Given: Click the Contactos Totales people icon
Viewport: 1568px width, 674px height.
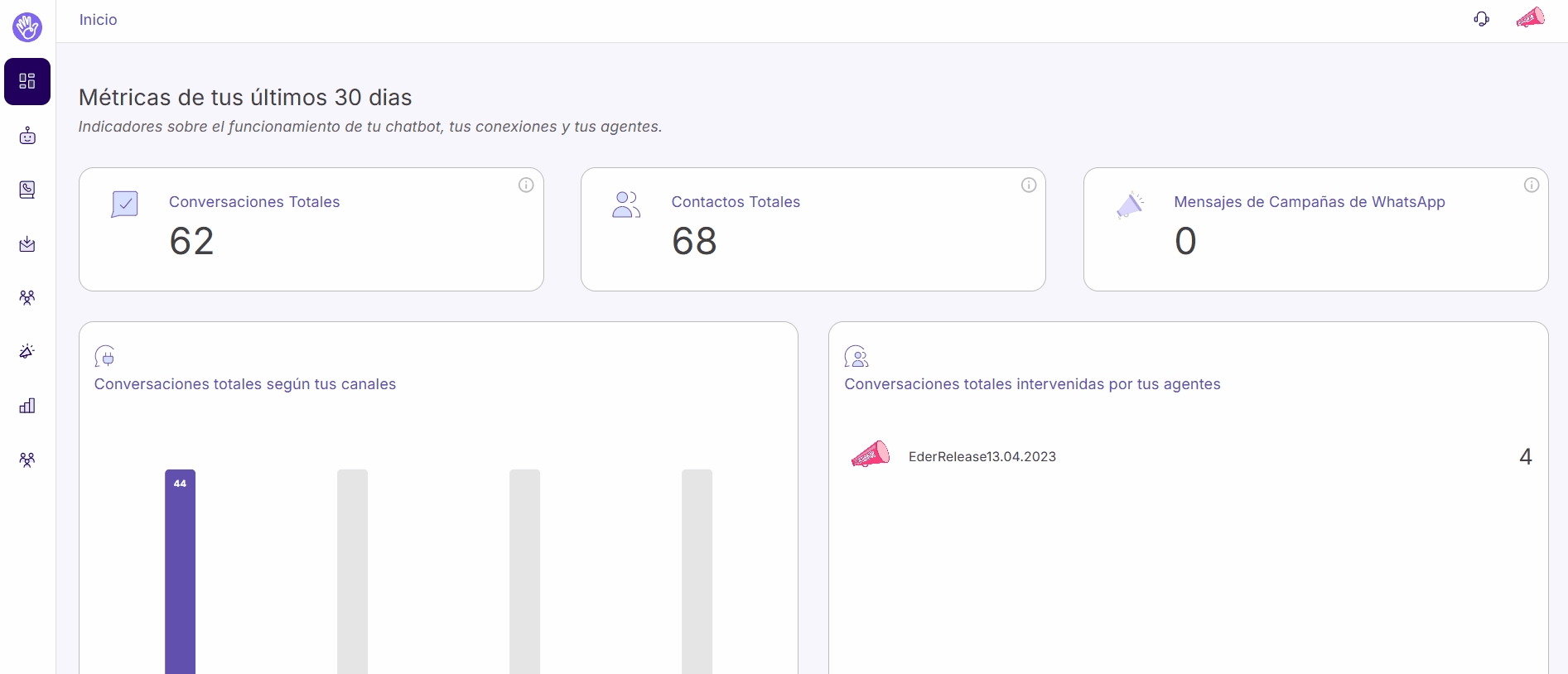Looking at the screenshot, I should click(626, 205).
